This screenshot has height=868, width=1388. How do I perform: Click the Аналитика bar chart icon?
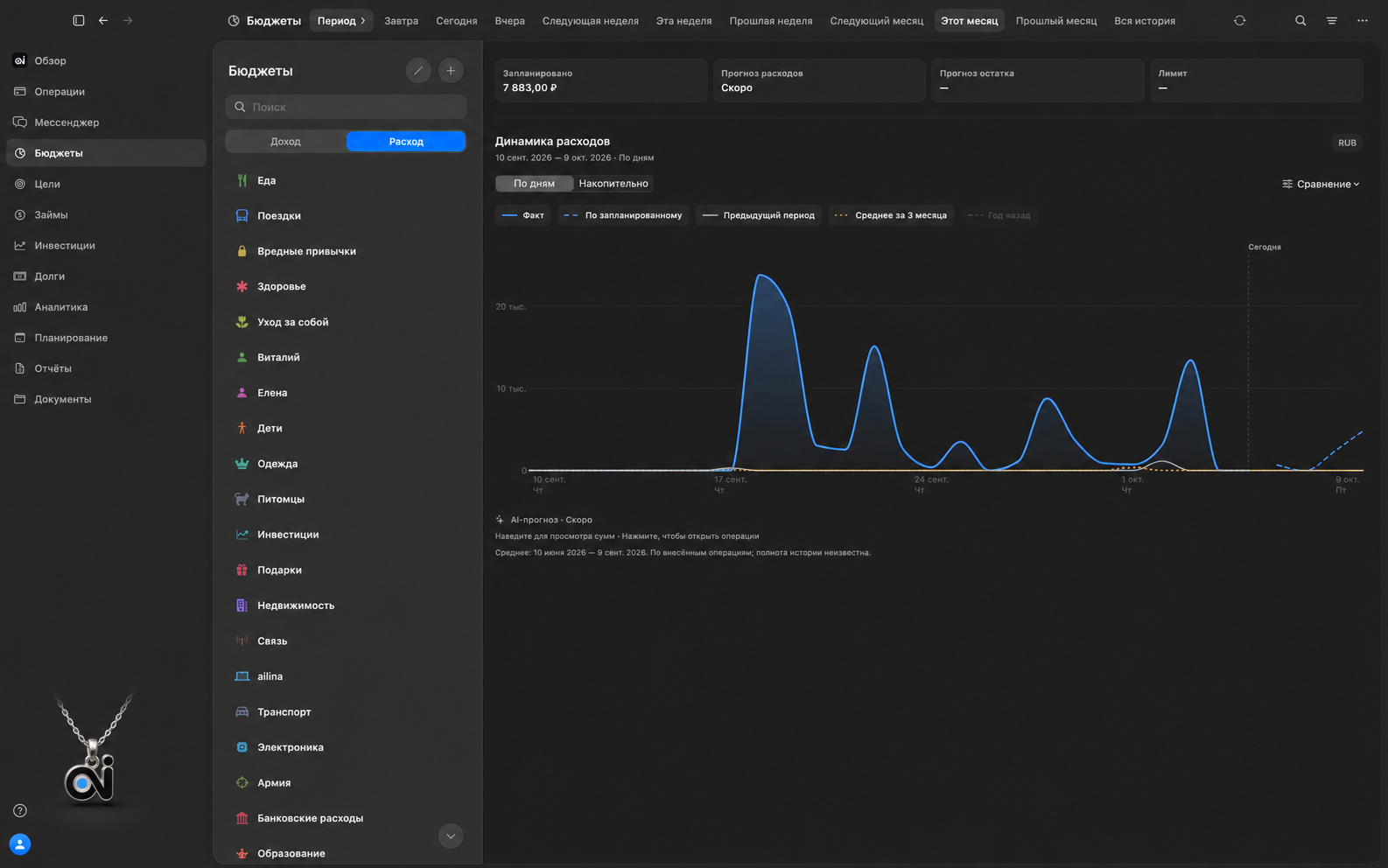click(20, 307)
